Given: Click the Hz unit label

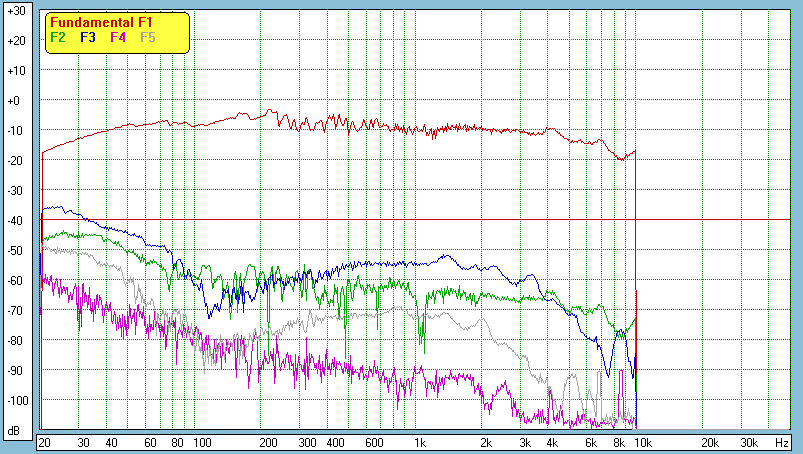Looking at the screenshot, I should pos(781,441).
